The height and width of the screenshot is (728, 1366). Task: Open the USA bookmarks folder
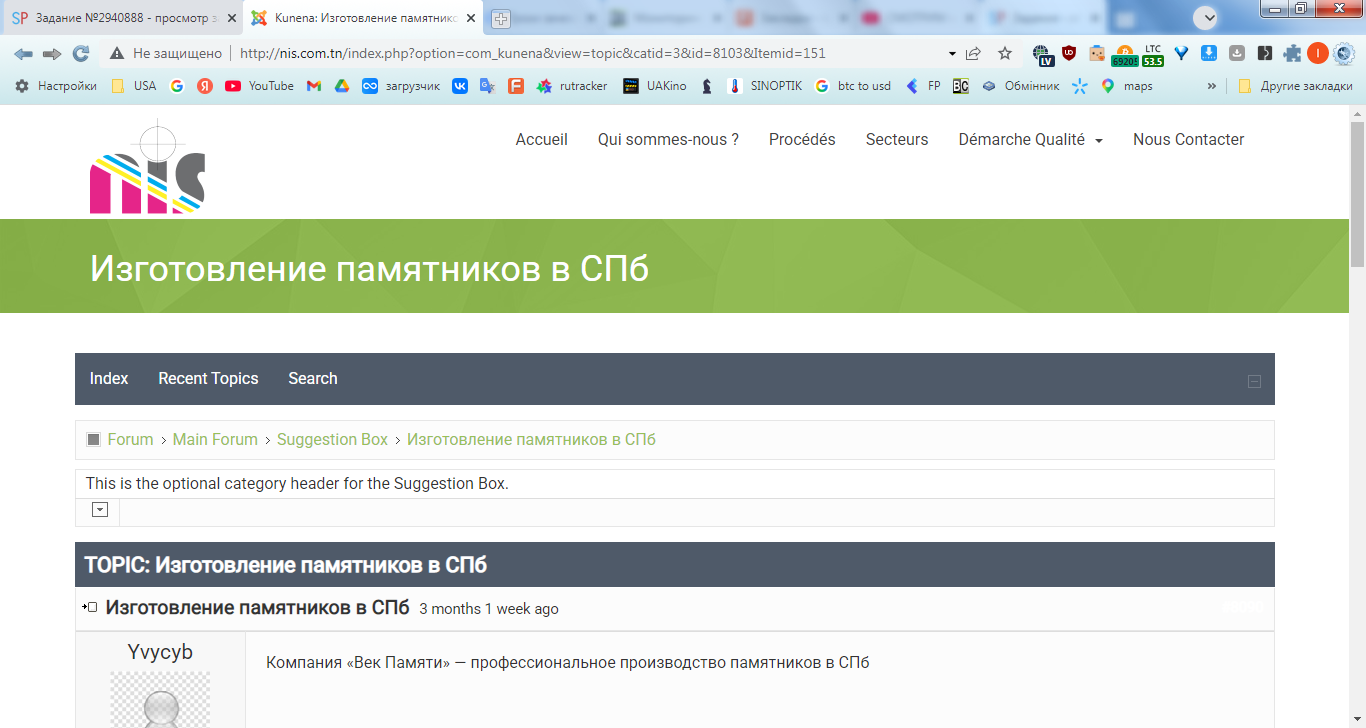[x=134, y=86]
